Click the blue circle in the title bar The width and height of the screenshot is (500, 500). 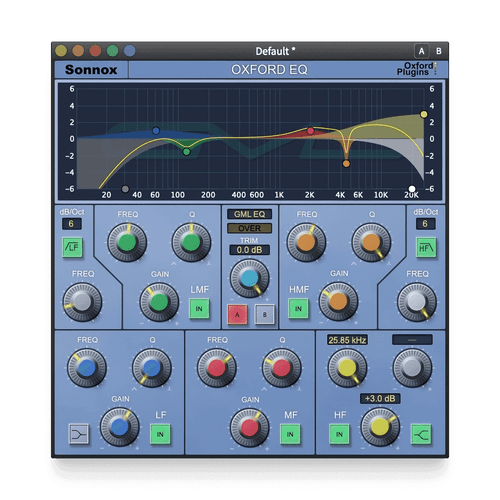pos(130,51)
